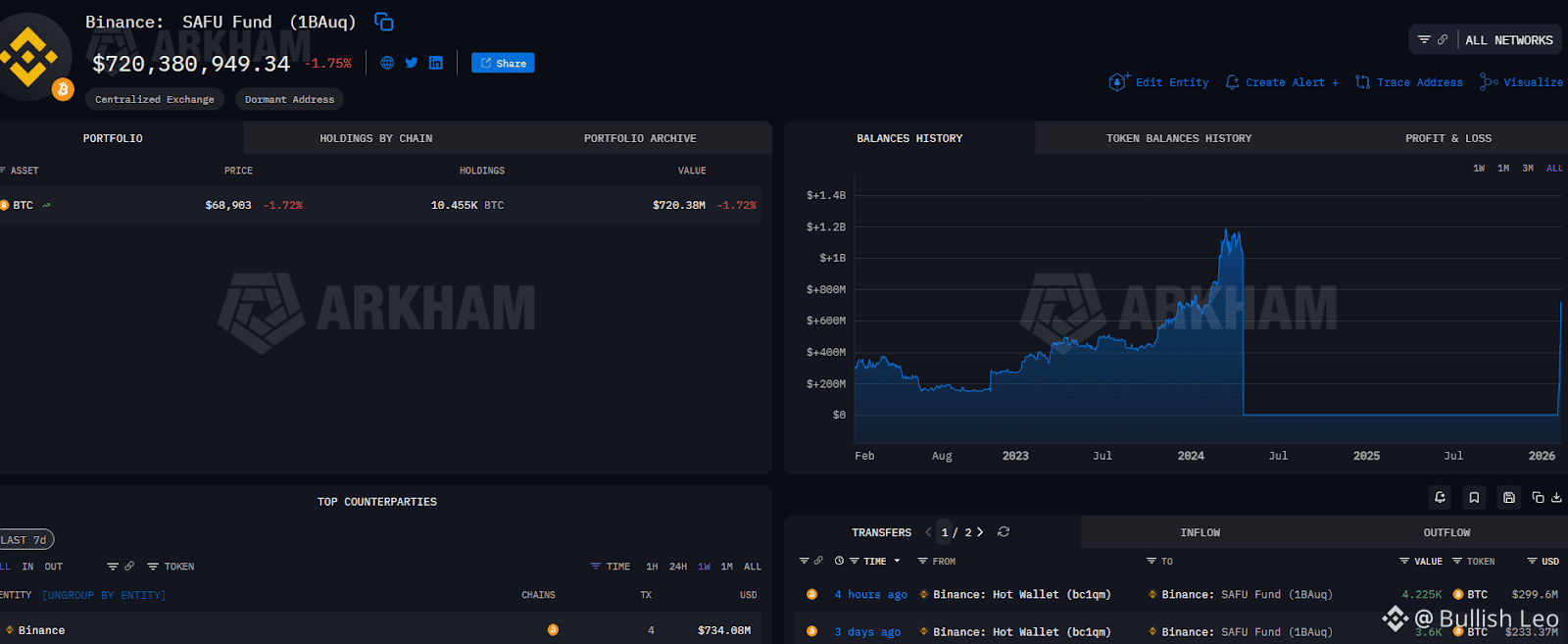Open the VALUE filter in transfers
The image size is (1568, 644).
pos(1421,561)
